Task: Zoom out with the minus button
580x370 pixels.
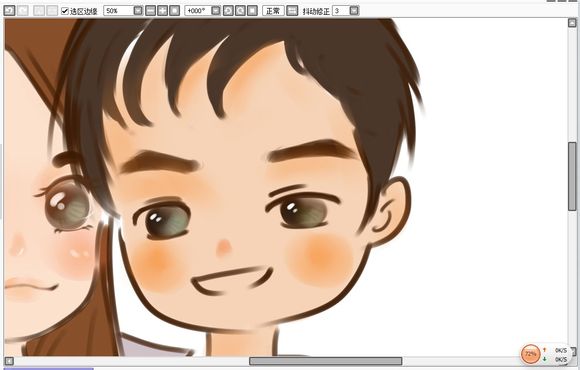Action: pyautogui.click(x=150, y=11)
